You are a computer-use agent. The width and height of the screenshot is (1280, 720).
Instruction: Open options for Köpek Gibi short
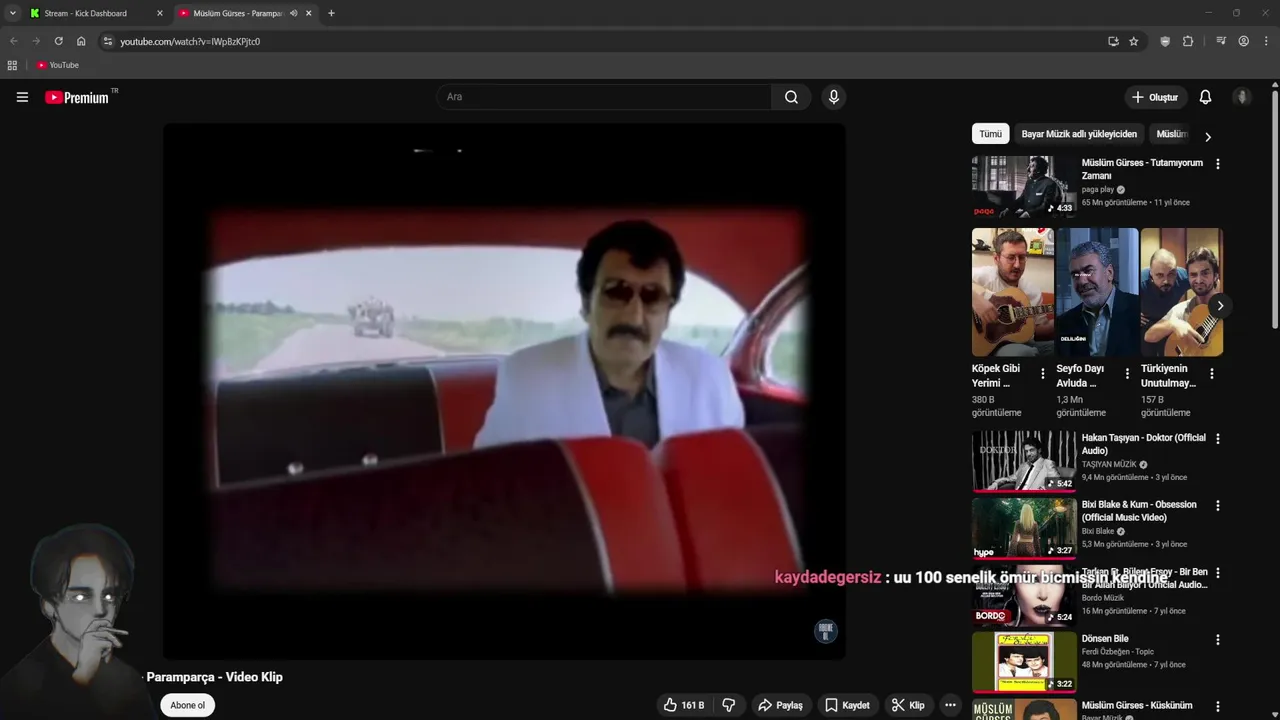coord(1043,374)
